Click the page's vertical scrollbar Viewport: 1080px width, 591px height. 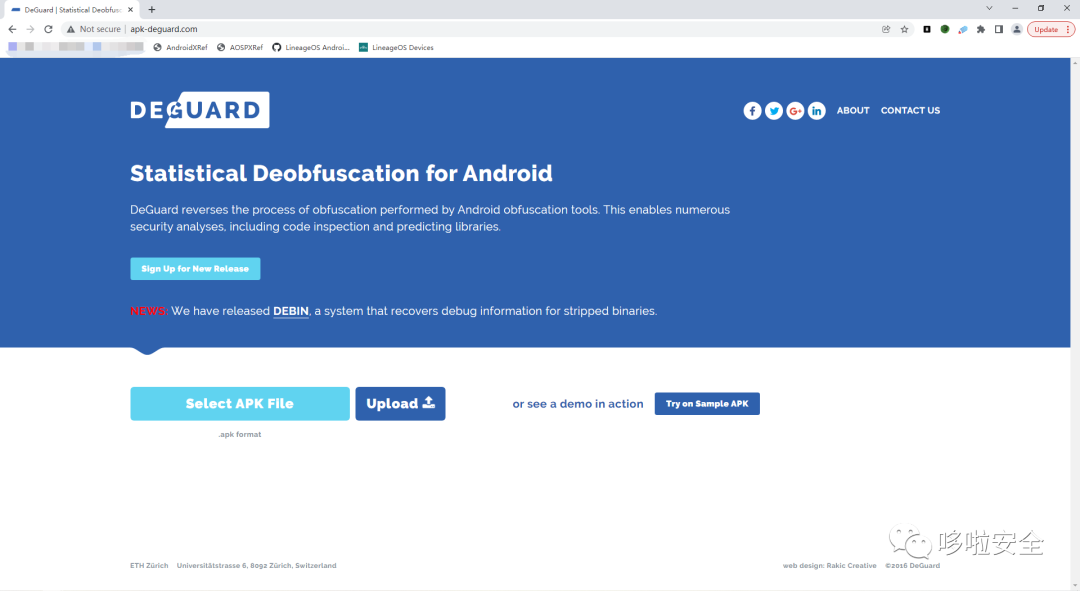[1074, 324]
